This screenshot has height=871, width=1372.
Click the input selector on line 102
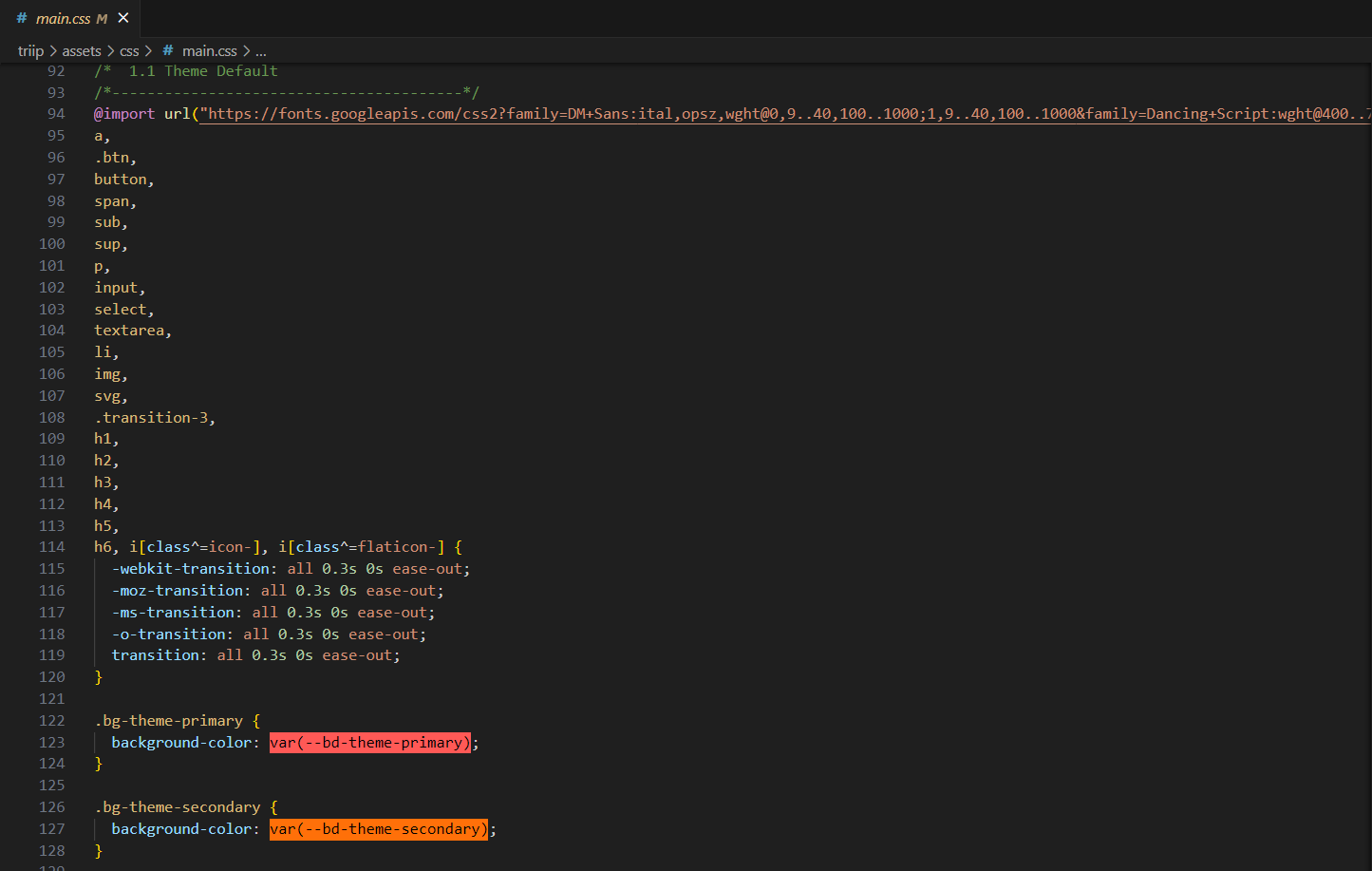point(116,288)
